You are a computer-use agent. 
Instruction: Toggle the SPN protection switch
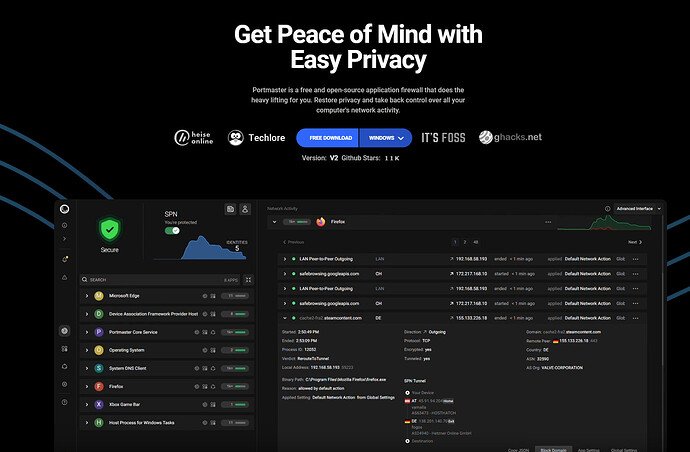click(x=173, y=231)
